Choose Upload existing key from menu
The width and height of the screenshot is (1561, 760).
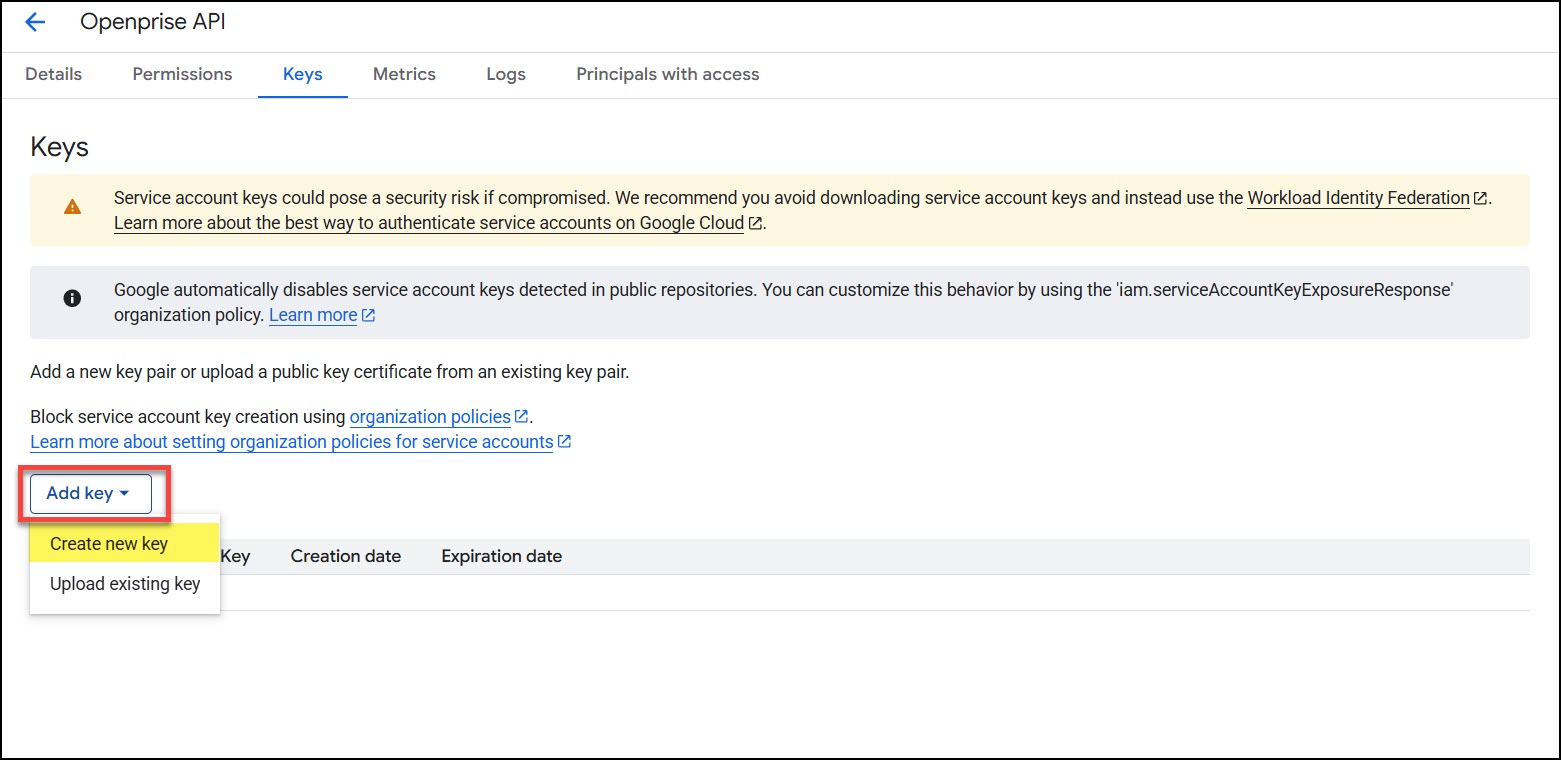point(125,584)
